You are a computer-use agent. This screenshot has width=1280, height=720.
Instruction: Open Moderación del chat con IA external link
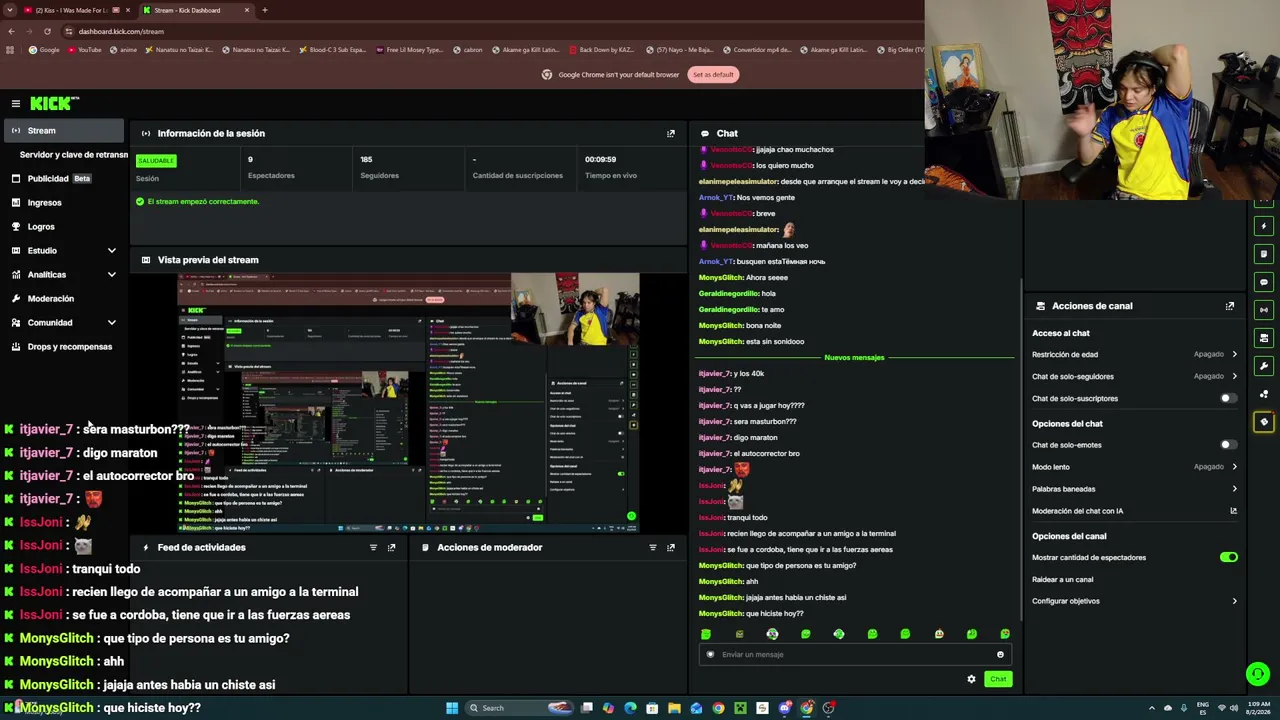pyautogui.click(x=1233, y=511)
